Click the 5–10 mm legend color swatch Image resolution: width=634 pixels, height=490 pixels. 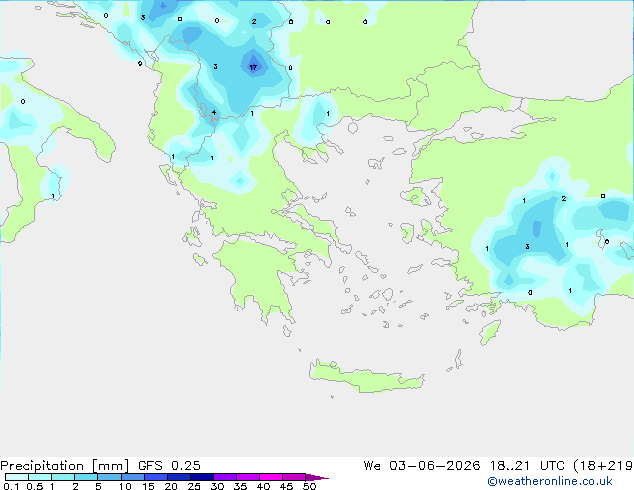click(109, 477)
